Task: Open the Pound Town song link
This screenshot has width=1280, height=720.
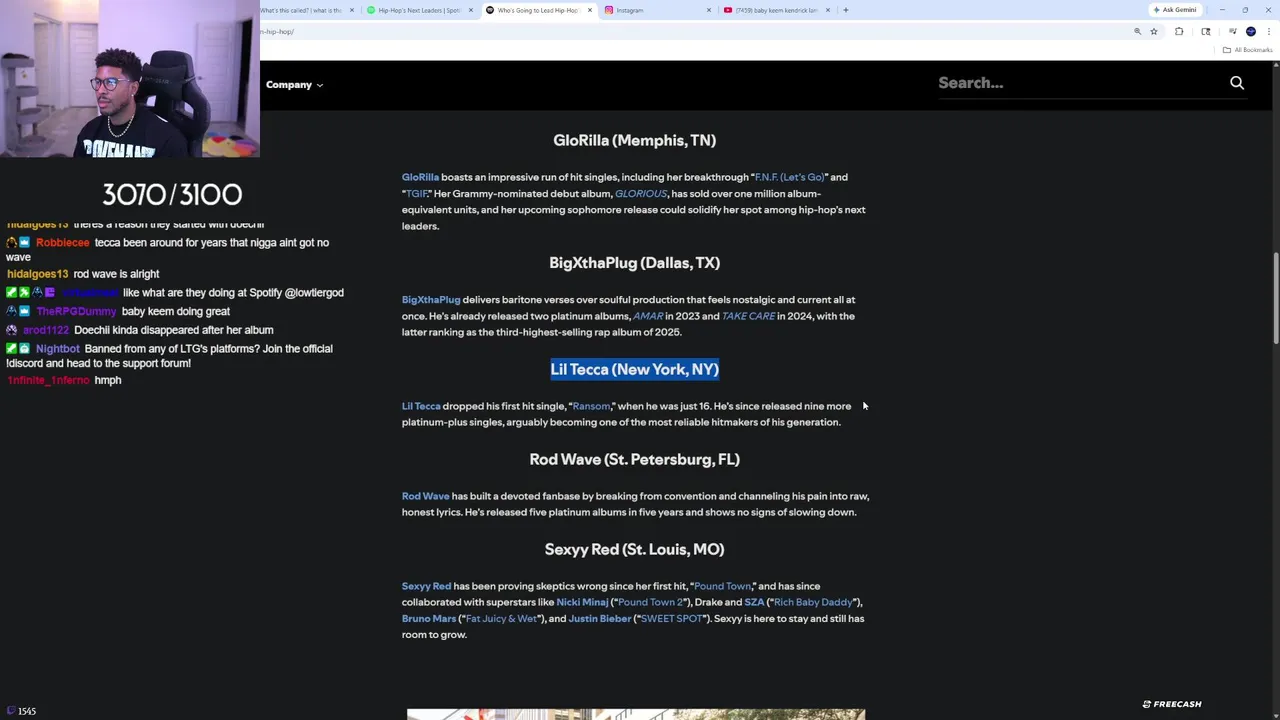Action: (722, 586)
